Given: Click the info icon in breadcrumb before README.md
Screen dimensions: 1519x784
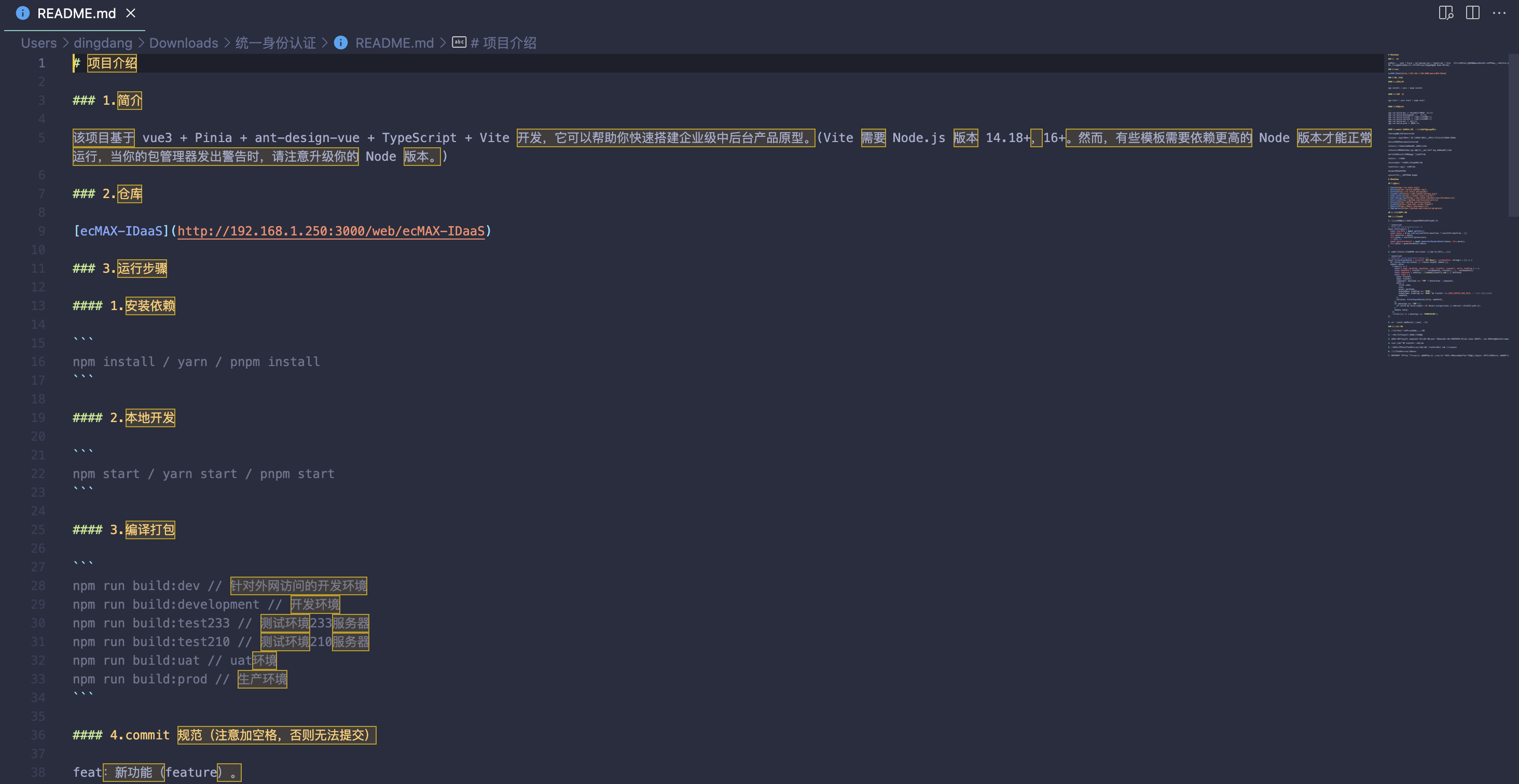Looking at the screenshot, I should coord(341,43).
